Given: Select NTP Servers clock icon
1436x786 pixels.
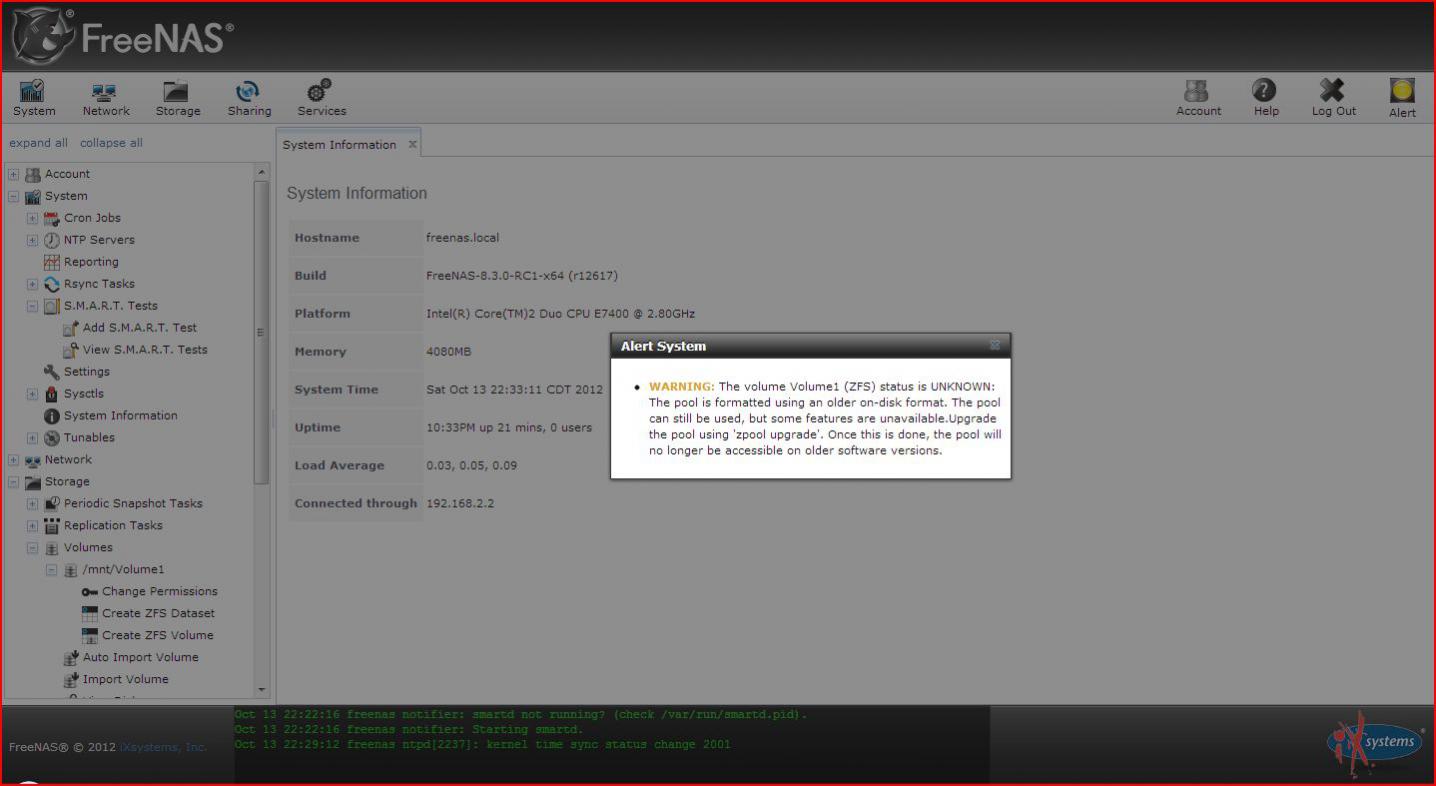Looking at the screenshot, I should [x=52, y=240].
